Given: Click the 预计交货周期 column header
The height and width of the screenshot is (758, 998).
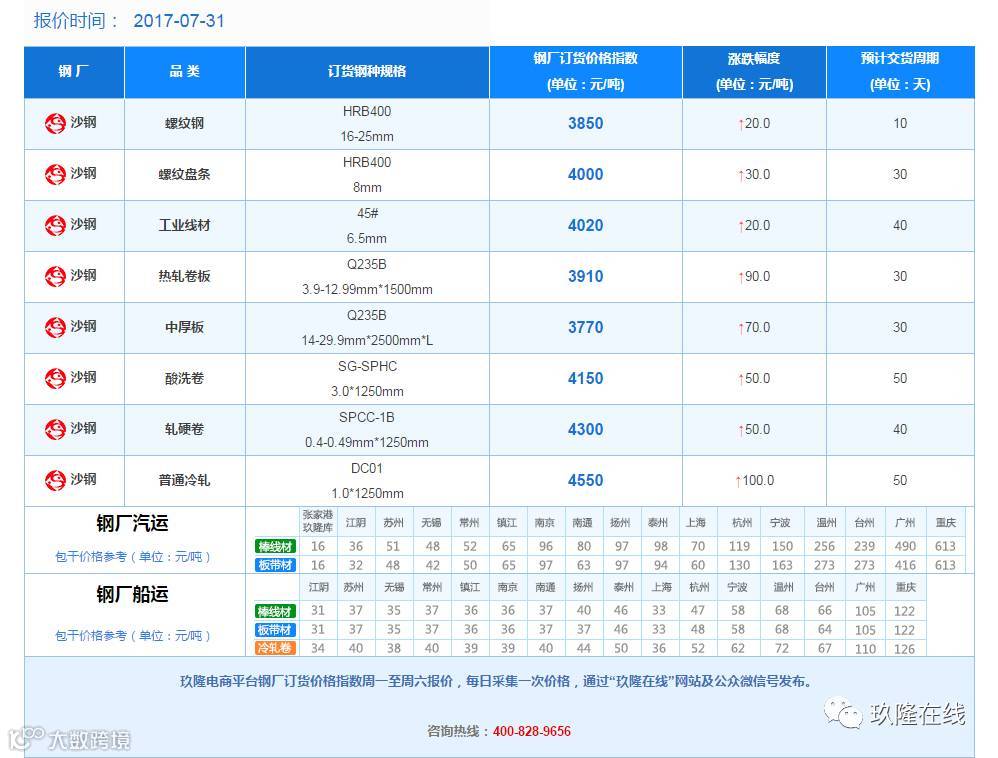Looking at the screenshot, I should pos(900,71).
